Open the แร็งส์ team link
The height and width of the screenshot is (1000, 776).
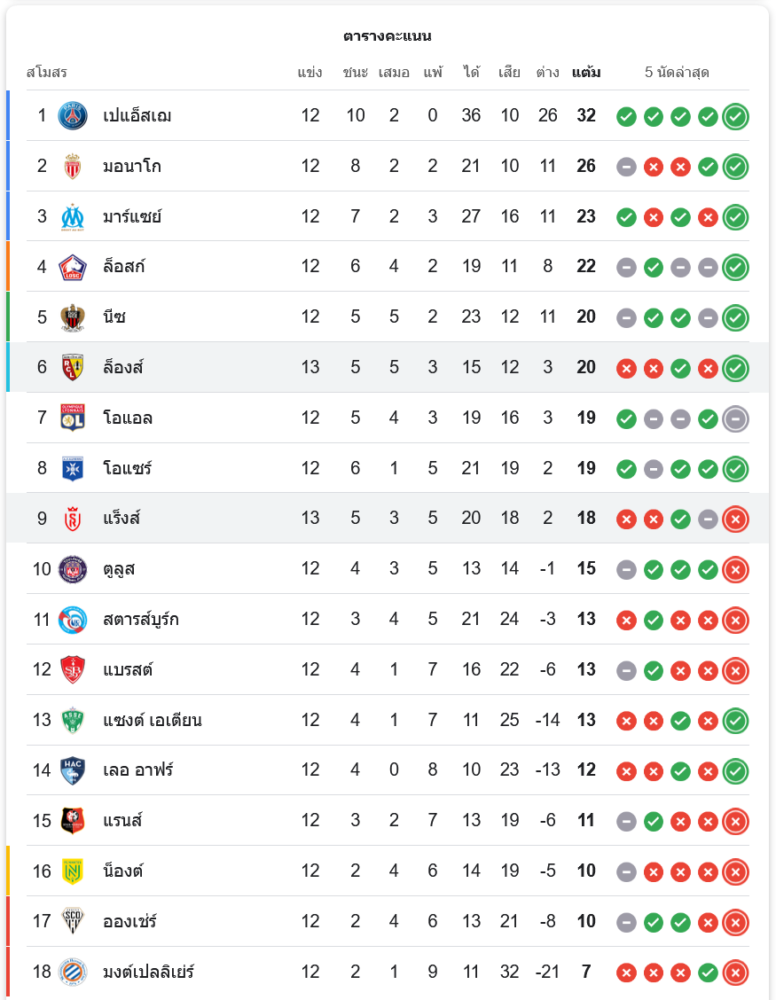pyautogui.click(x=121, y=518)
